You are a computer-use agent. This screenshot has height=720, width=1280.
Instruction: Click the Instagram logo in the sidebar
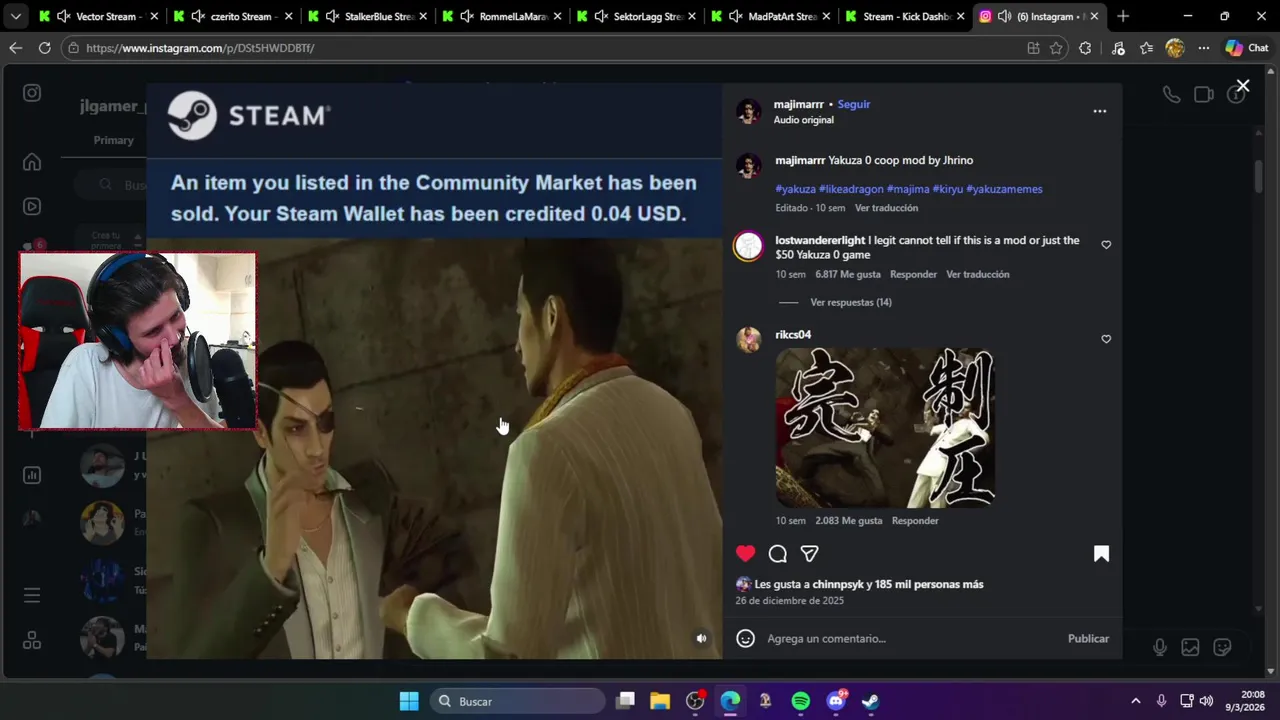[x=32, y=93]
